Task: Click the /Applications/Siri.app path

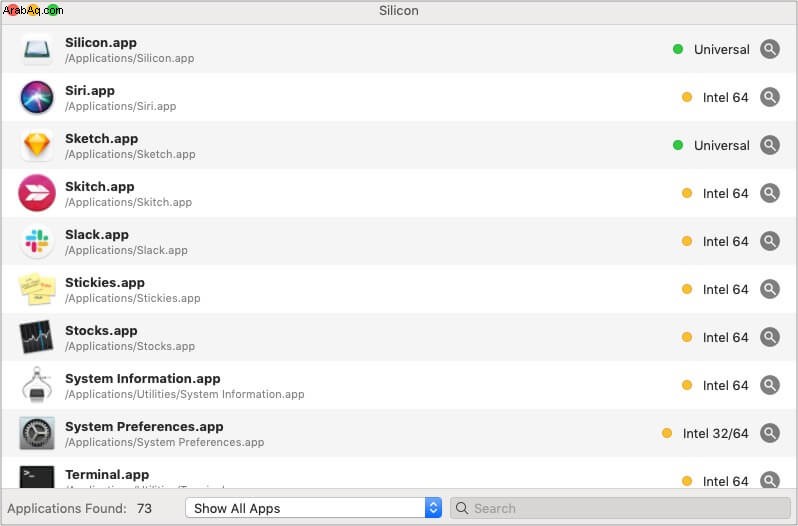Action: click(121, 106)
